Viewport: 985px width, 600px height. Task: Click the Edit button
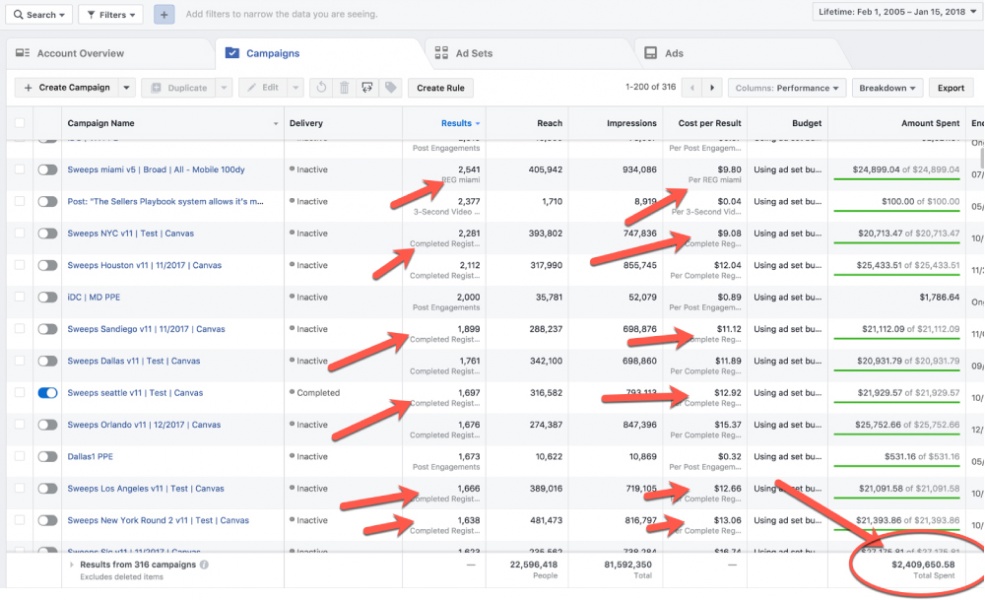pyautogui.click(x=264, y=88)
